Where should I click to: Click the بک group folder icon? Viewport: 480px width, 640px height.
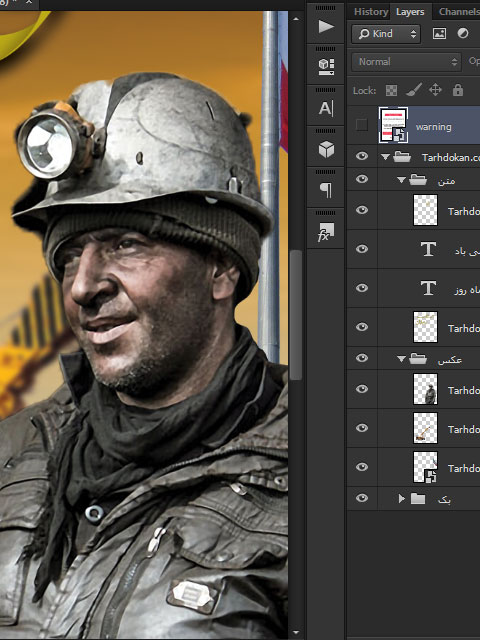(418, 498)
